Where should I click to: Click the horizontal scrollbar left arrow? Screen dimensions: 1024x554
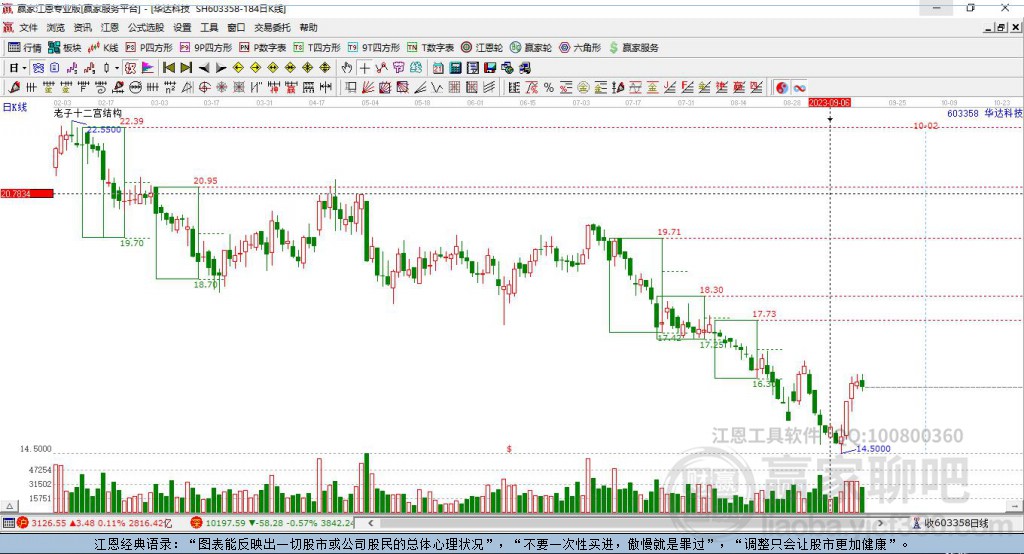tap(371, 523)
